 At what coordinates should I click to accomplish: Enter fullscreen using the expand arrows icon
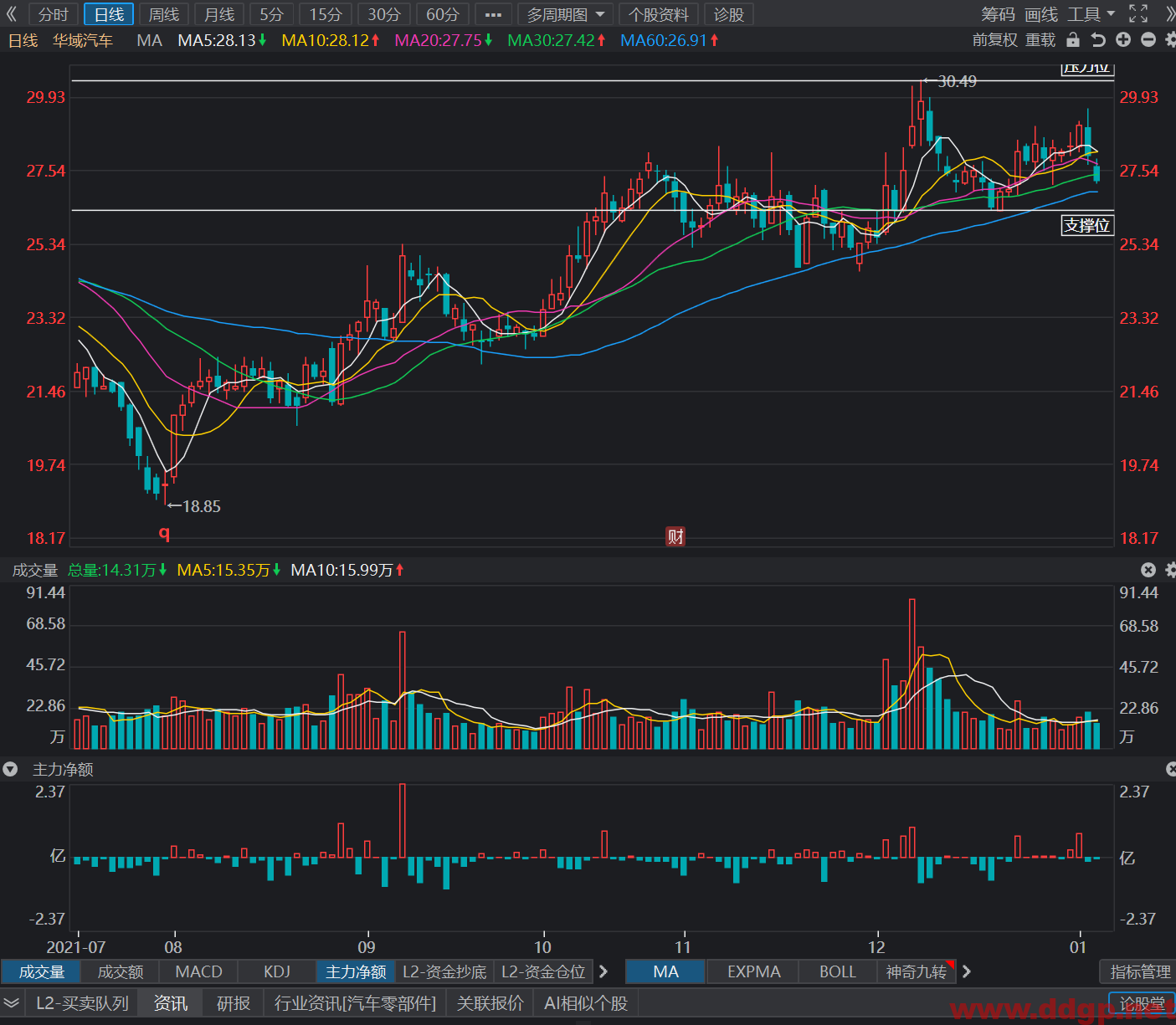[x=1138, y=13]
